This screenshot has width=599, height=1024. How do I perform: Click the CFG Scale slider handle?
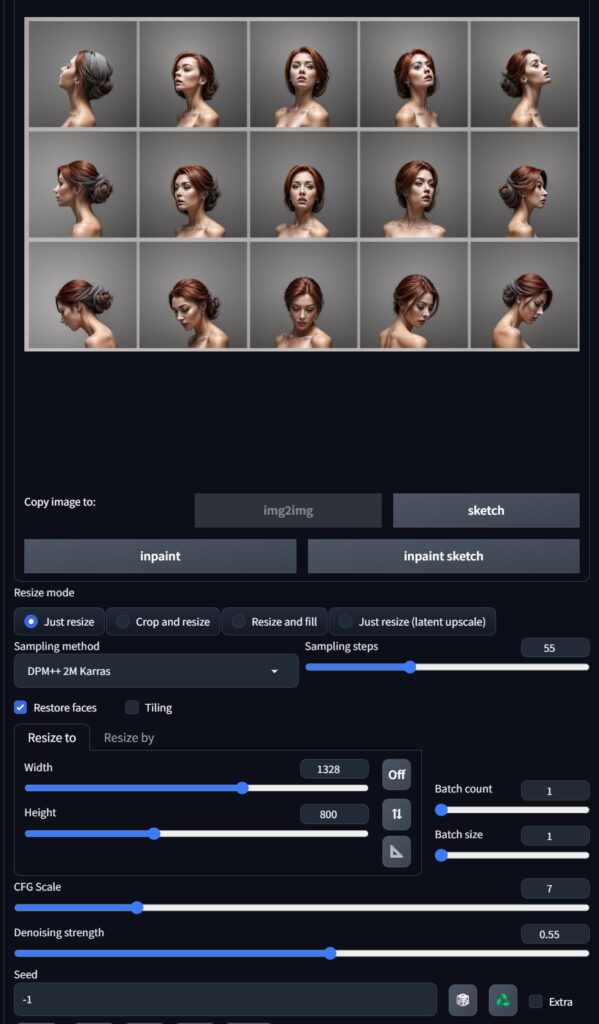[137, 908]
